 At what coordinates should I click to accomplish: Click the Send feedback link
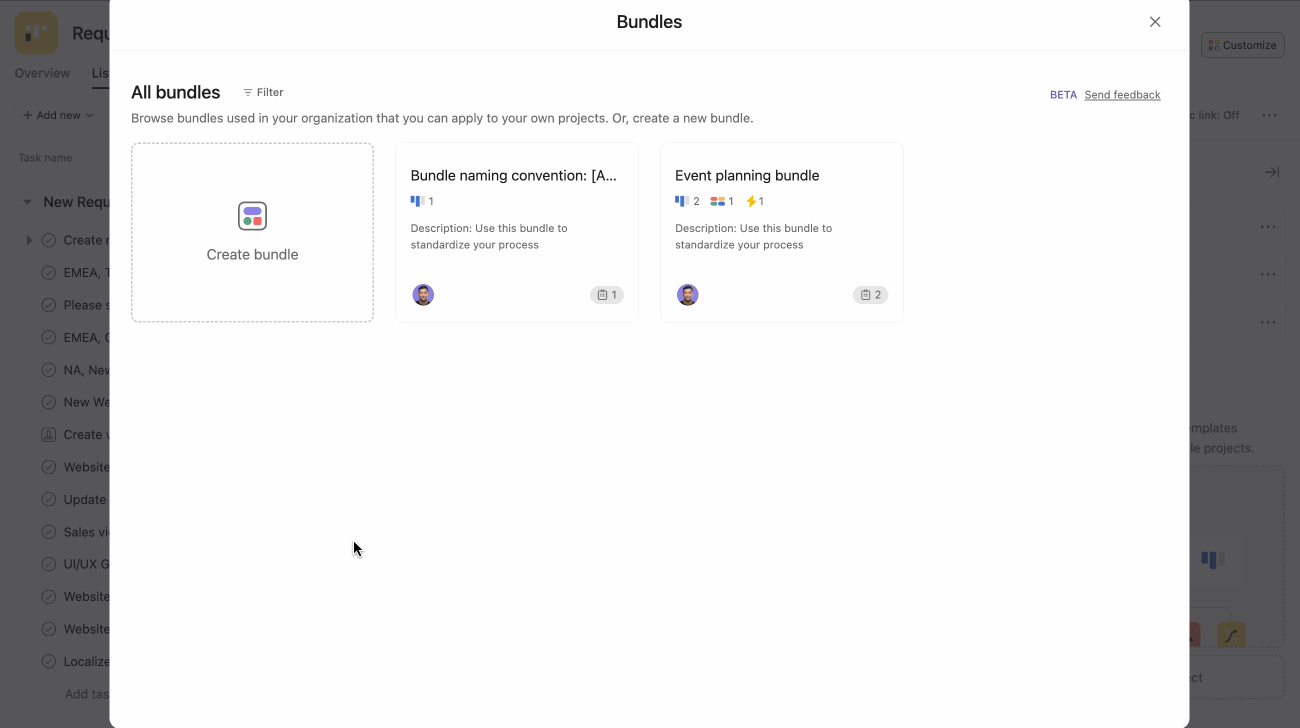pyautogui.click(x=1122, y=94)
